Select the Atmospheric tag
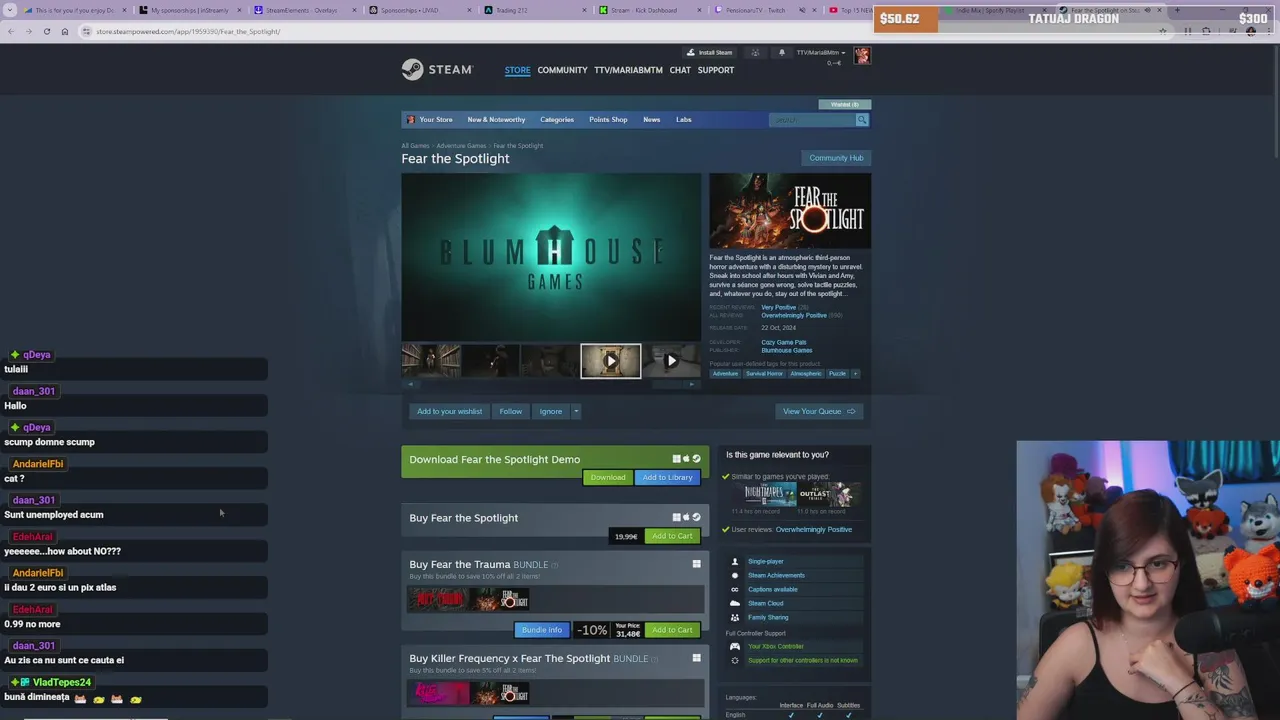 [806, 374]
